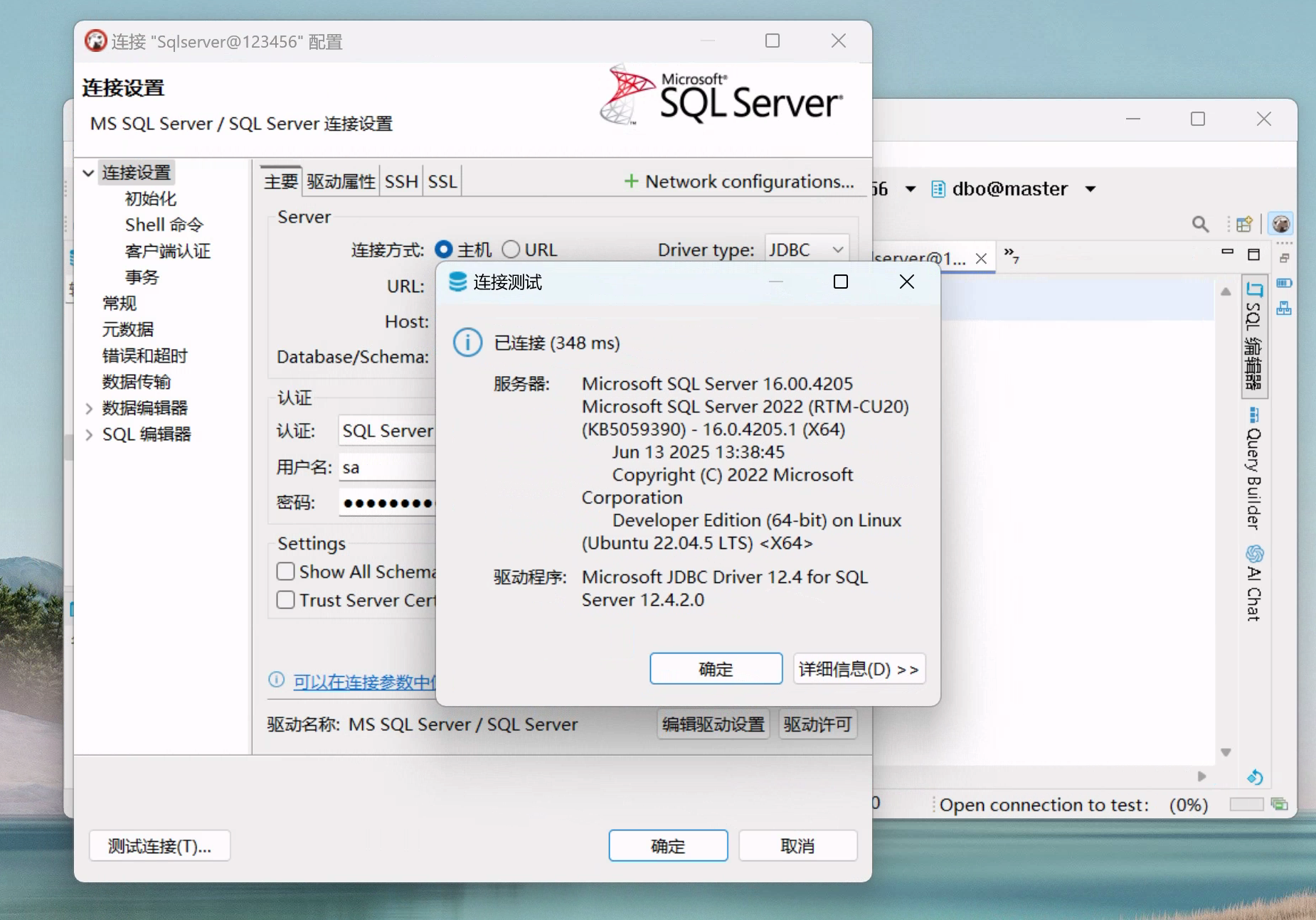Select 客户端认证 in settings tree

[x=168, y=251]
